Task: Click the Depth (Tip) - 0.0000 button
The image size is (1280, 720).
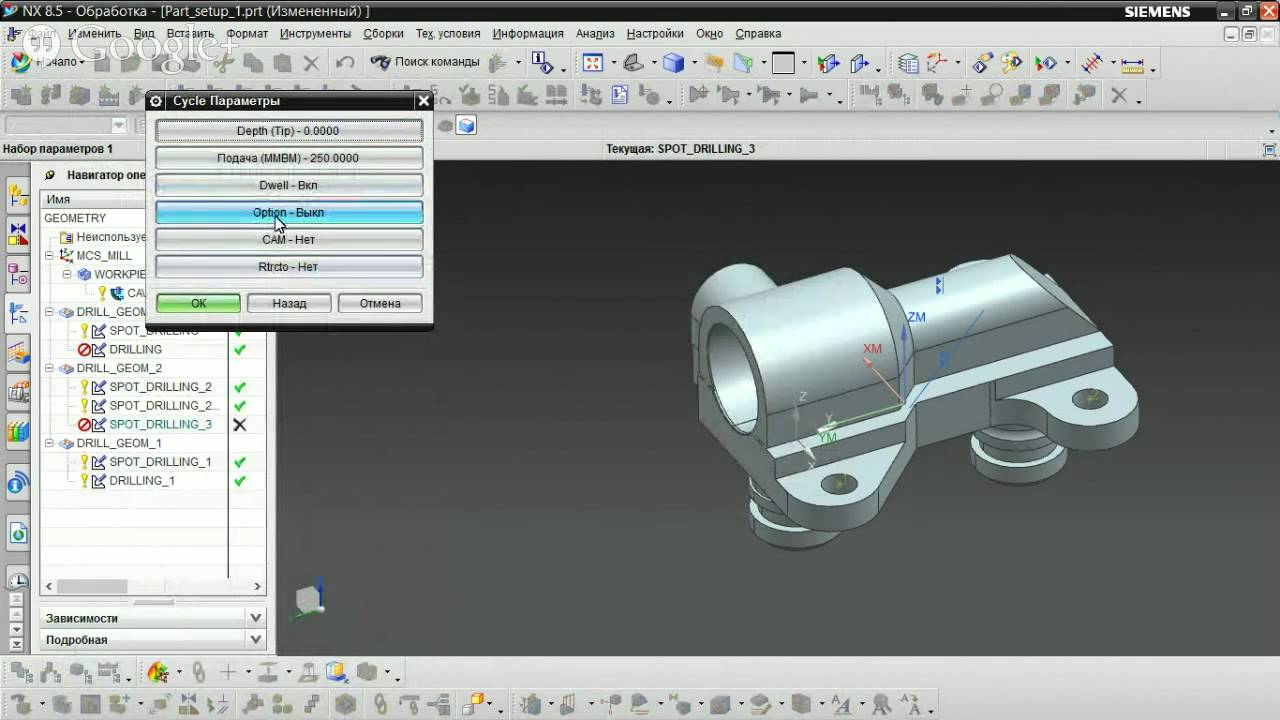Action: [x=288, y=131]
